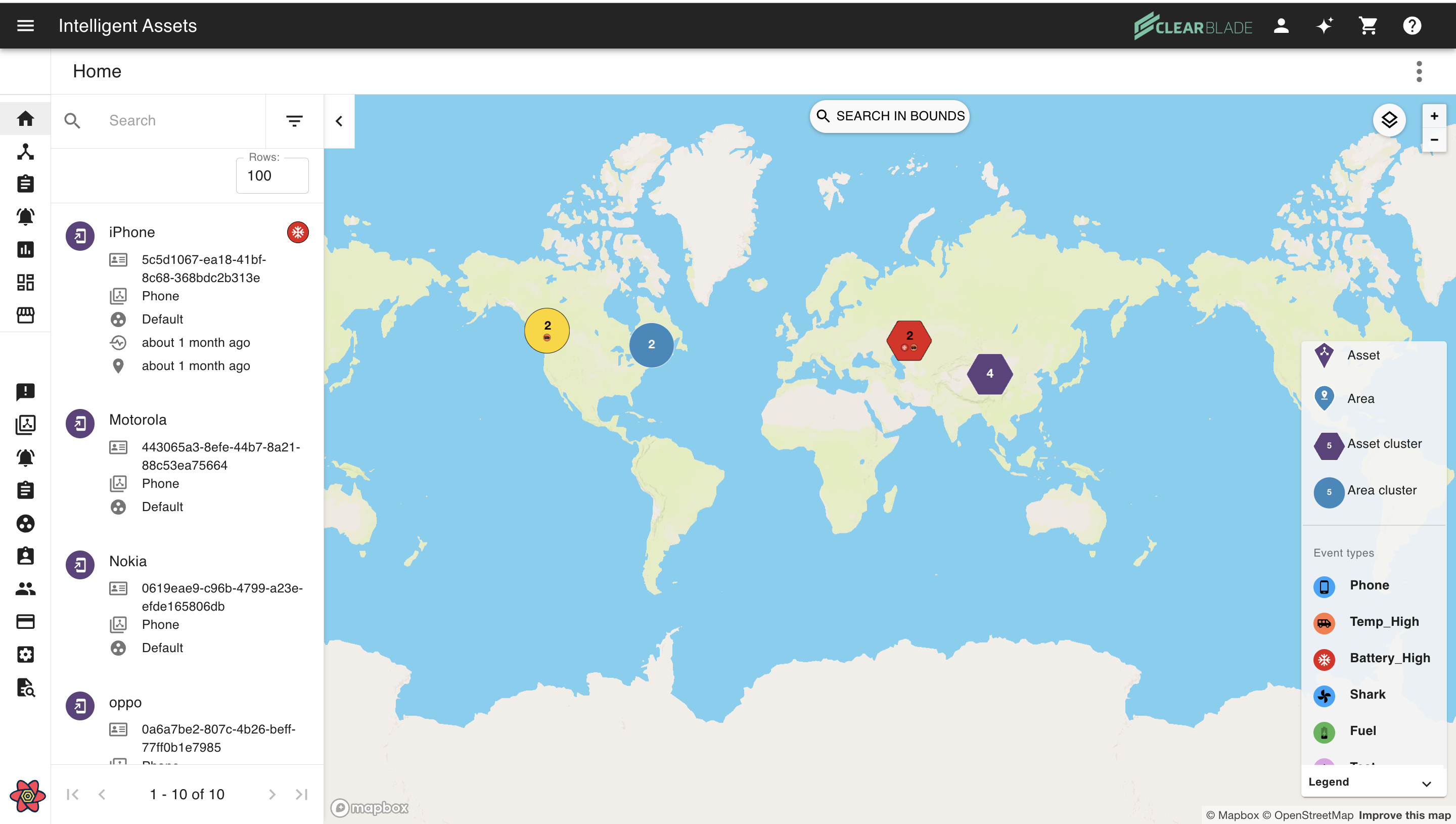Click the SEARCH IN BOUNDS button
1456x824 pixels.
click(x=890, y=116)
